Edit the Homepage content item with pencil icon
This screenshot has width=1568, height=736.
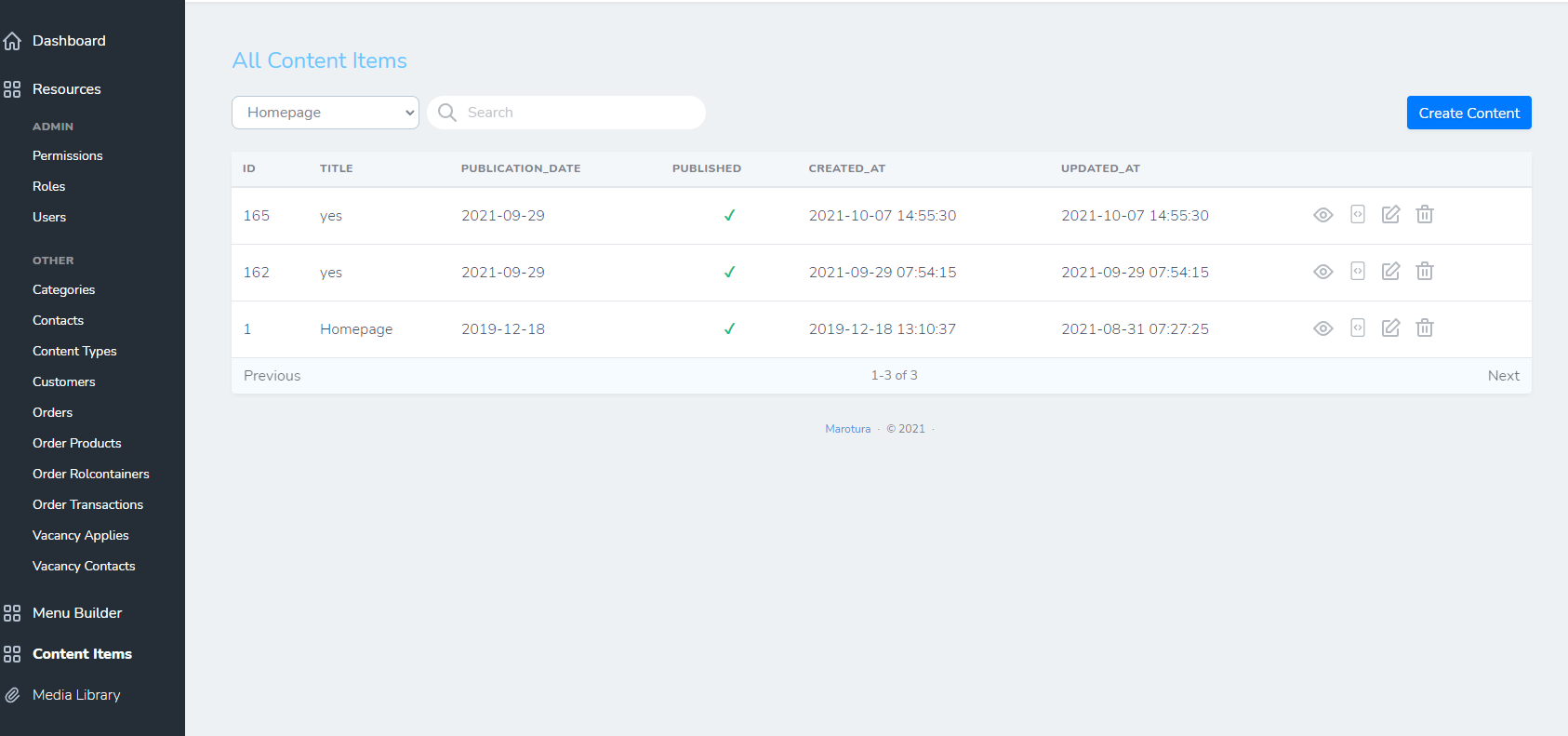pos(1390,328)
